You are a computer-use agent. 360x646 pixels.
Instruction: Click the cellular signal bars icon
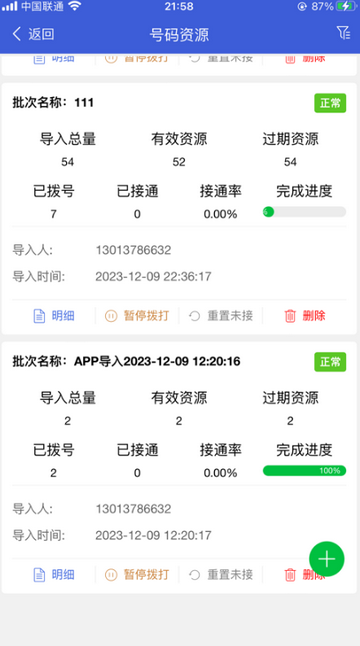pyautogui.click(x=9, y=6)
